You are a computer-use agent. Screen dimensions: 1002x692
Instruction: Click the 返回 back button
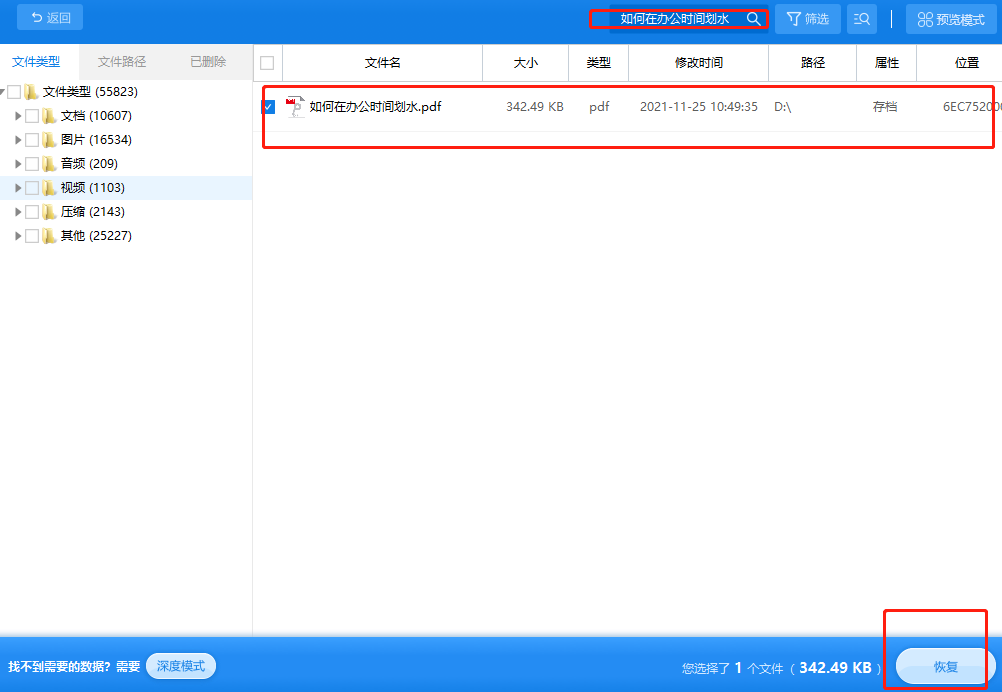pyautogui.click(x=50, y=18)
